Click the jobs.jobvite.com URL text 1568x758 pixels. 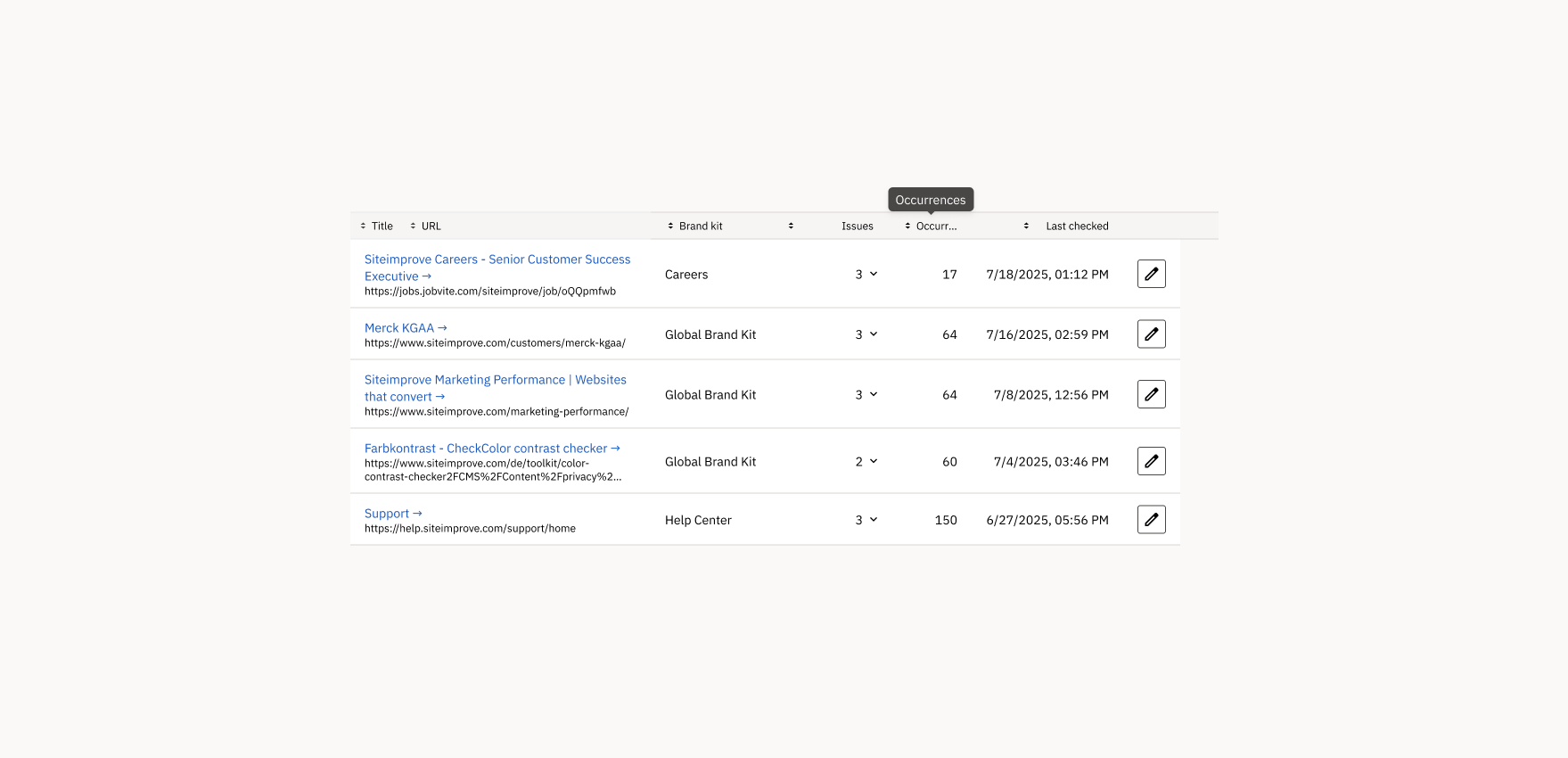coord(490,291)
